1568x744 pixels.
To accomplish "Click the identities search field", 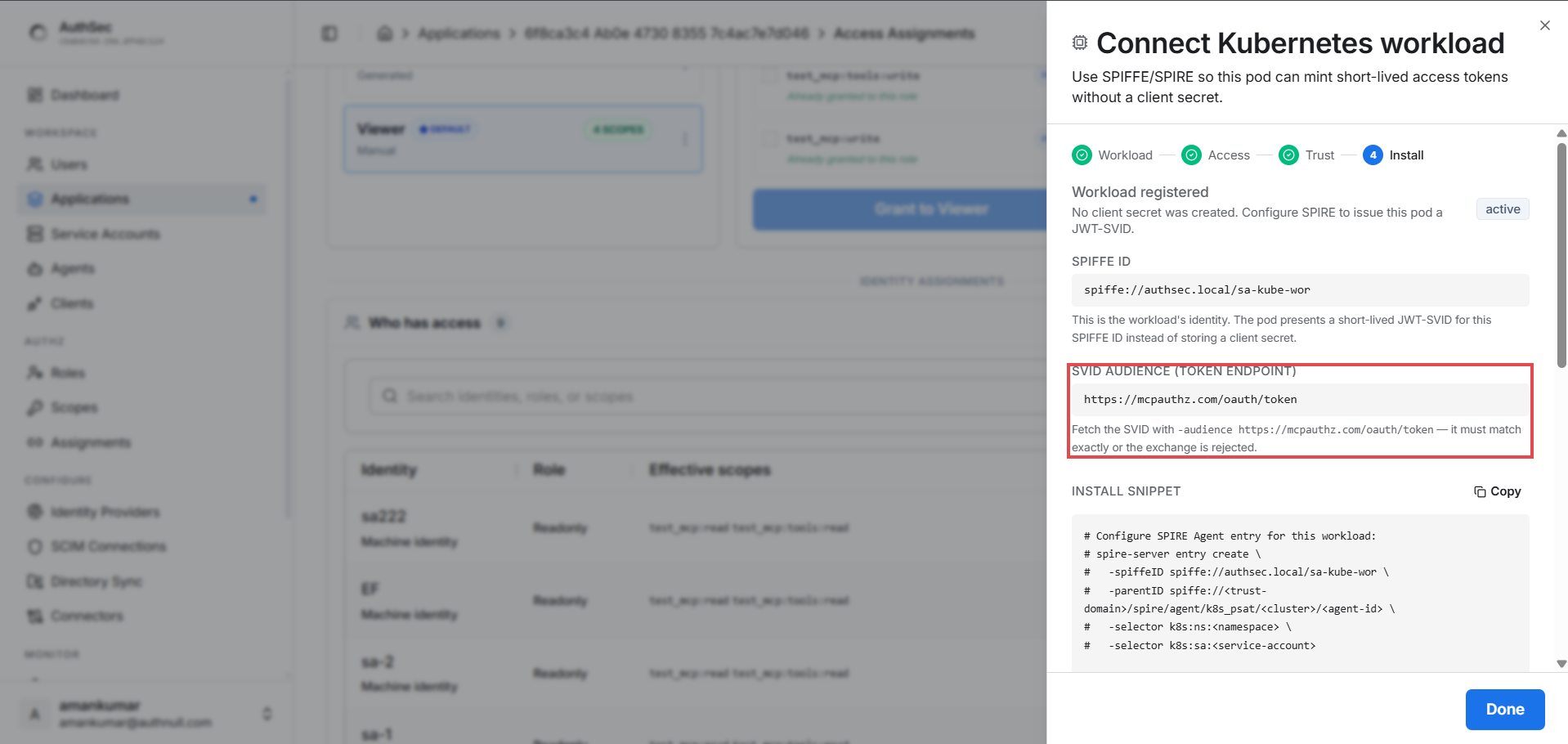I will point(707,397).
